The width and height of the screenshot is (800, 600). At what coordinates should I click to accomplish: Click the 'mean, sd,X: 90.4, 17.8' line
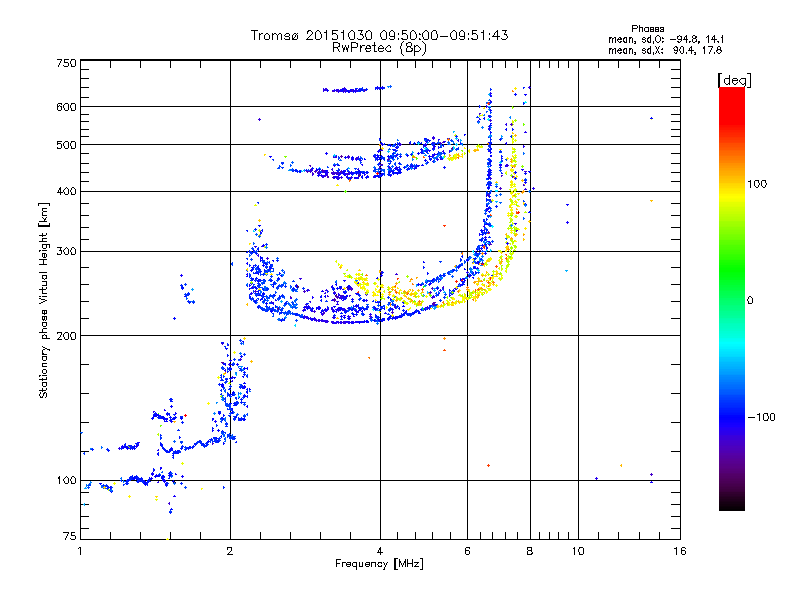click(665, 50)
